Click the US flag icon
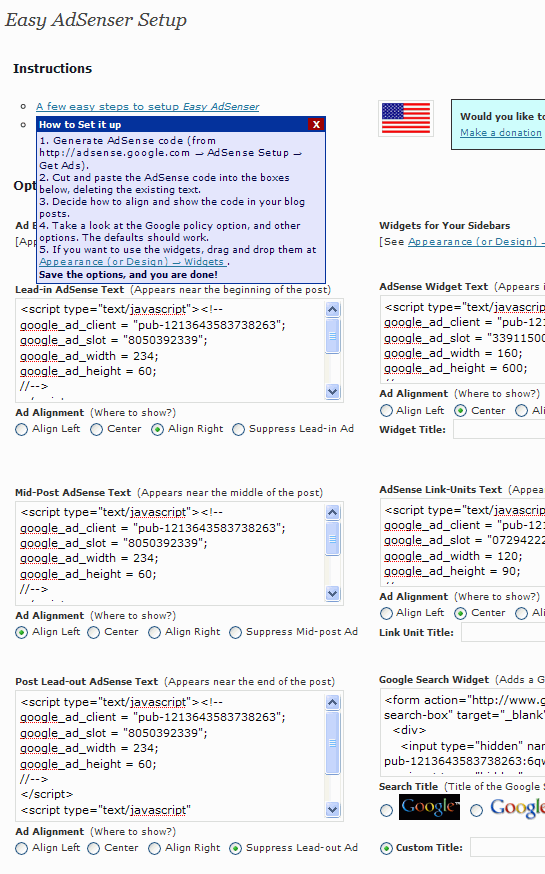This screenshot has height=874, width=545. click(x=406, y=118)
